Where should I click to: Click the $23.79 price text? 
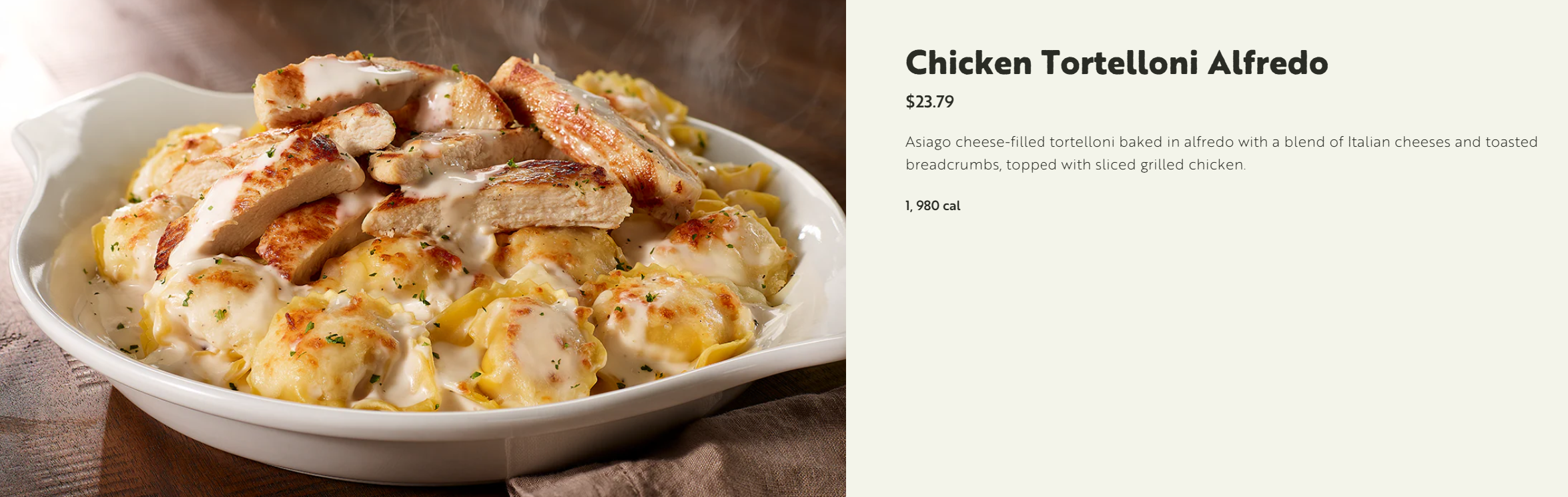[929, 102]
